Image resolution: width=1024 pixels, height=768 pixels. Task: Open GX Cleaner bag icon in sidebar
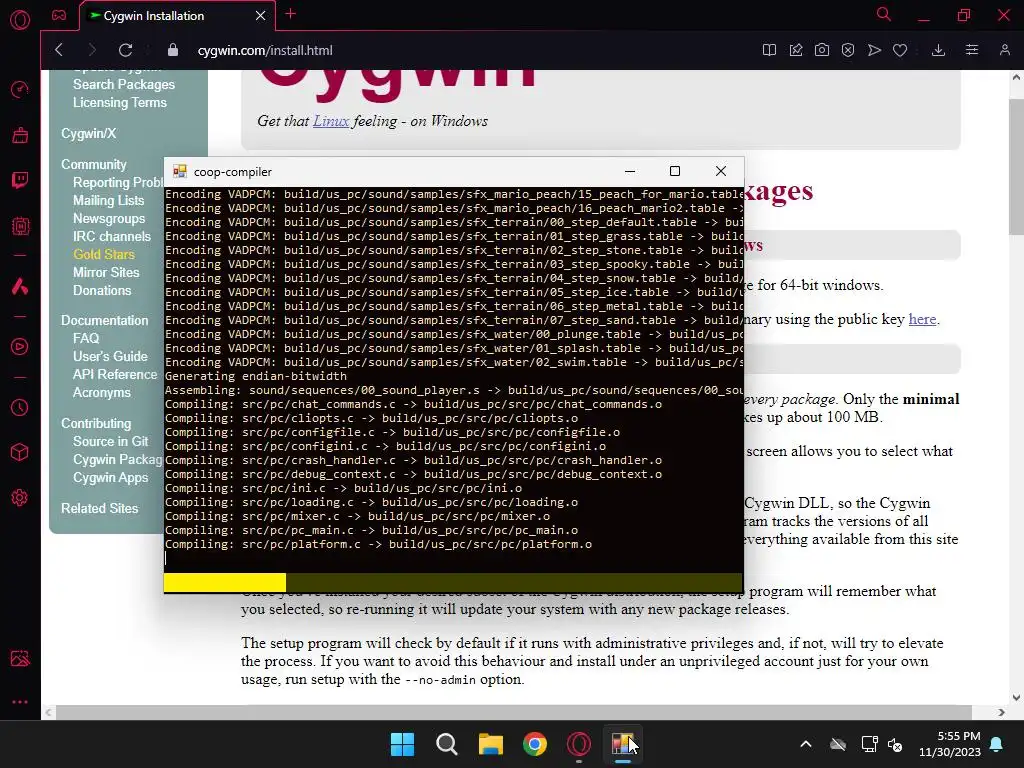tap(20, 135)
